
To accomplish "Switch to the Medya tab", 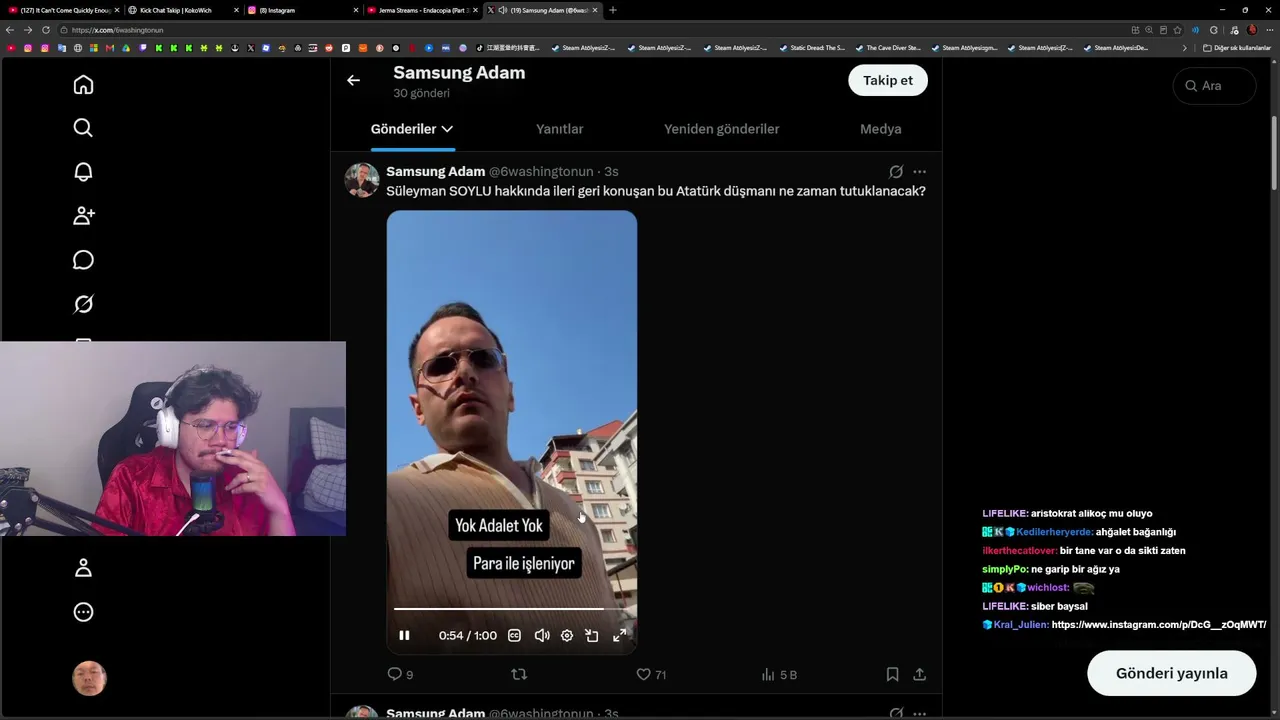I will 880,129.
